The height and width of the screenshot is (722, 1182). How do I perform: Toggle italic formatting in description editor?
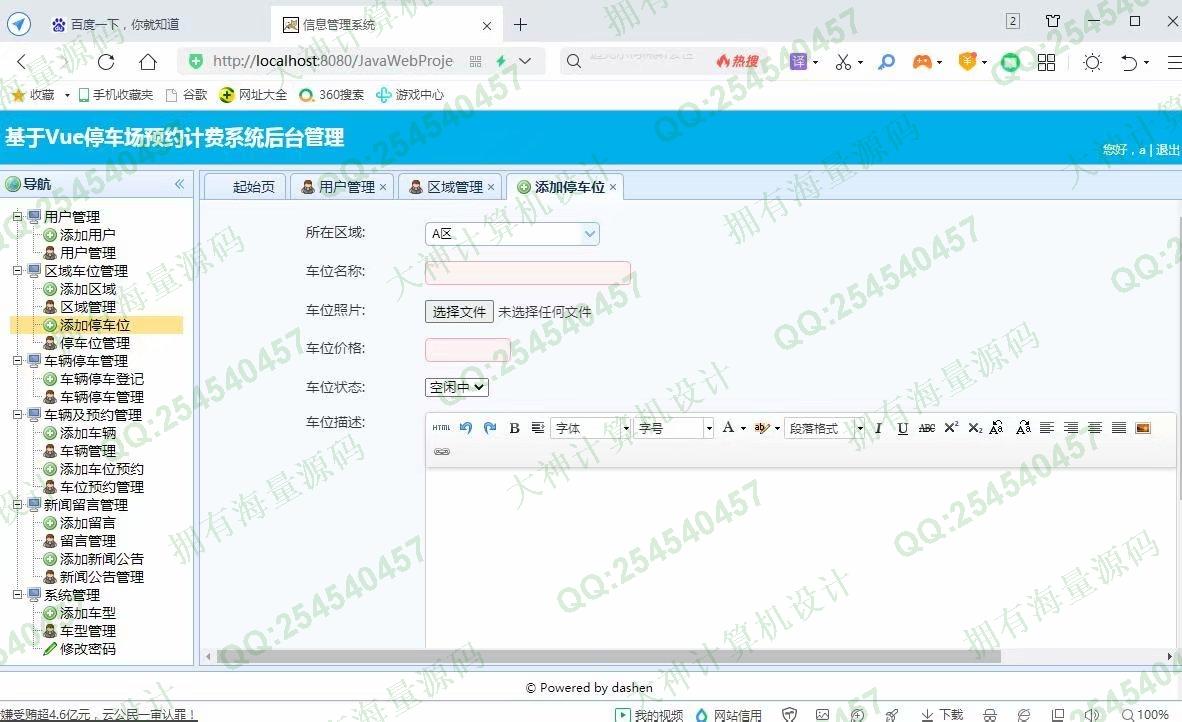click(x=878, y=428)
